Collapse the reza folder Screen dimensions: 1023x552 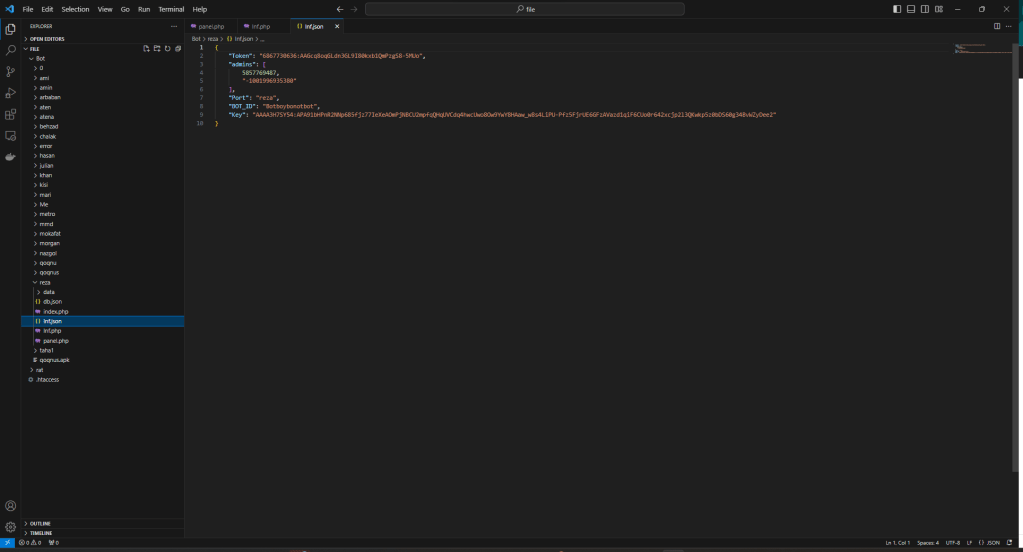click(x=45, y=282)
